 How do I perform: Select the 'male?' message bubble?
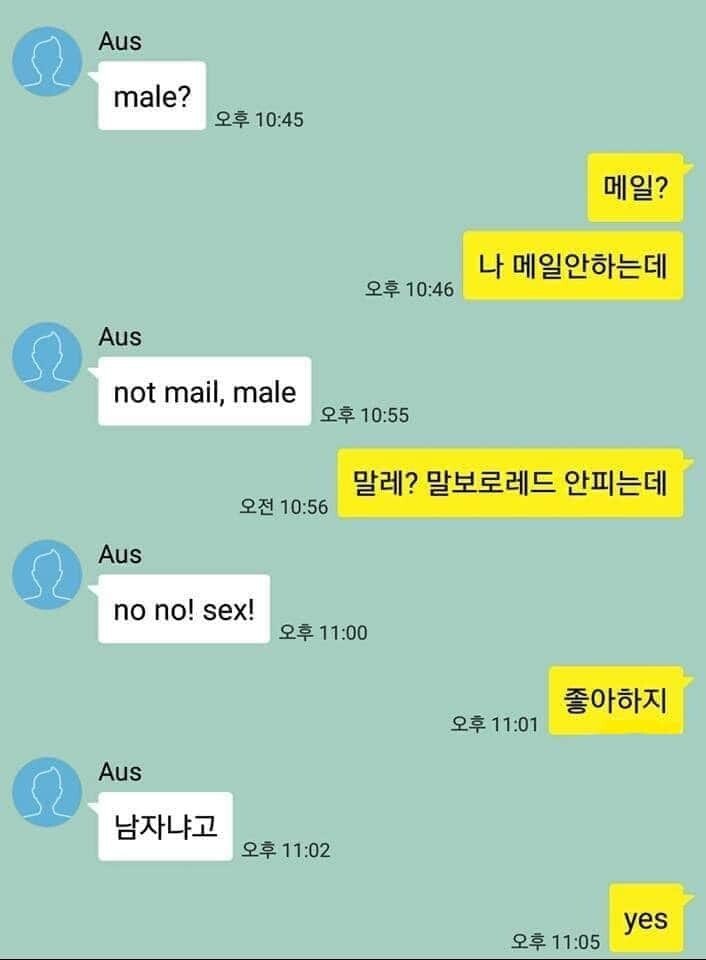pos(151,96)
